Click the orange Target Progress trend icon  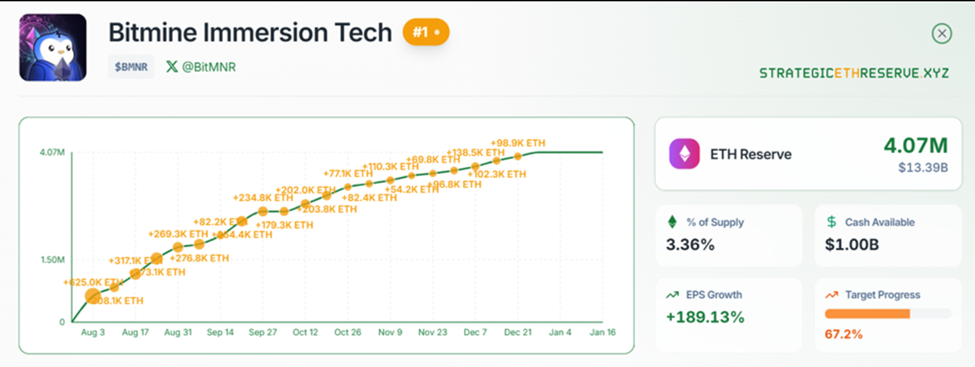coord(832,295)
